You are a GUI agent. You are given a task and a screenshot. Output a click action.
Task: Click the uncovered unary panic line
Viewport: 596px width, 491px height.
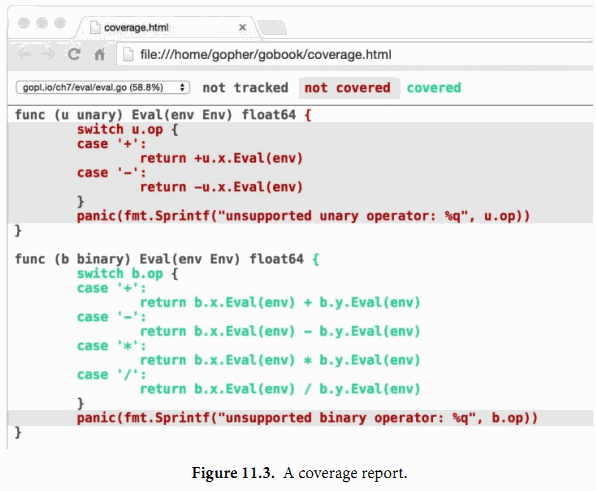point(303,216)
